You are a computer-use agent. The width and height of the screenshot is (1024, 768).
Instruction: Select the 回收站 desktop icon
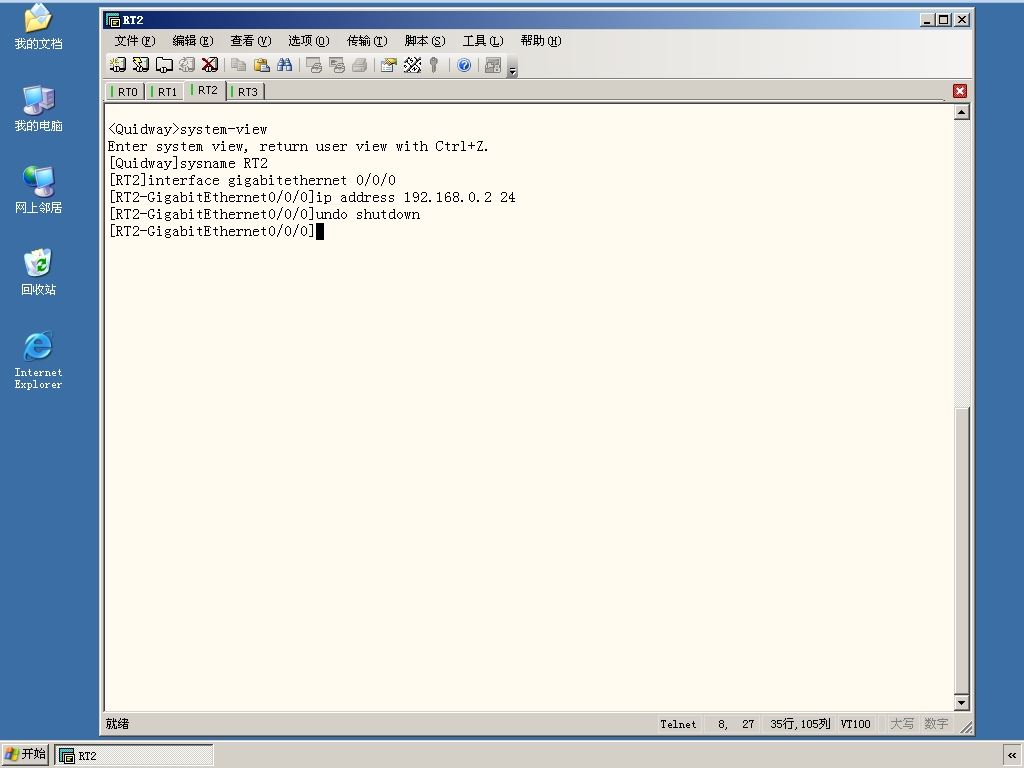(x=39, y=272)
